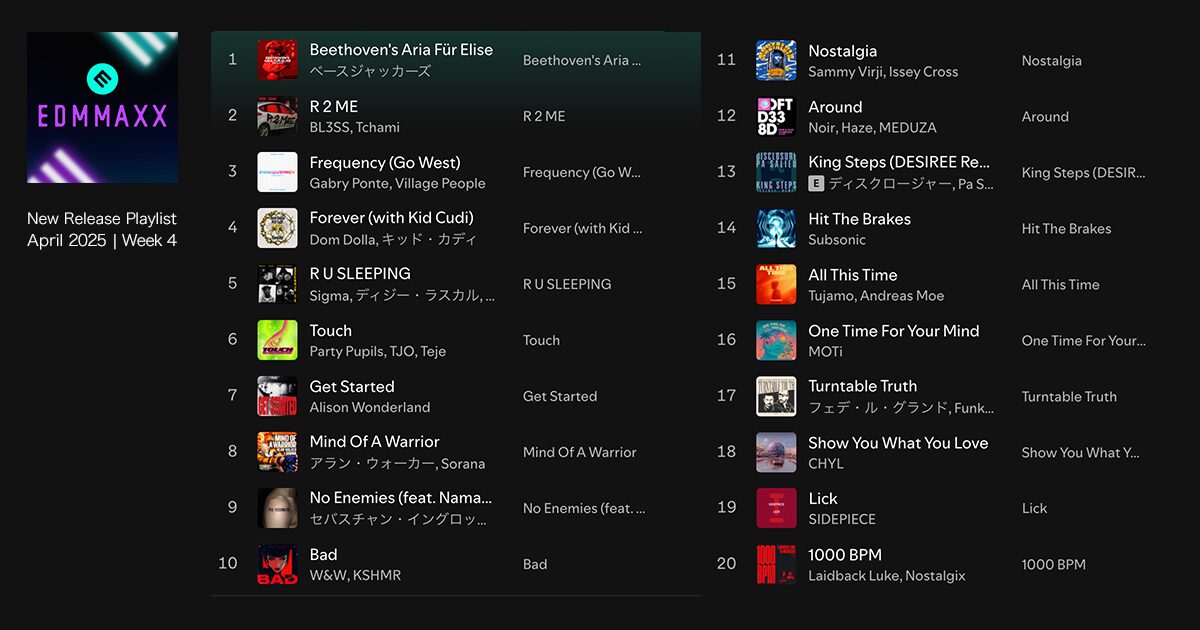Click the All This Time album cover

click(x=776, y=284)
